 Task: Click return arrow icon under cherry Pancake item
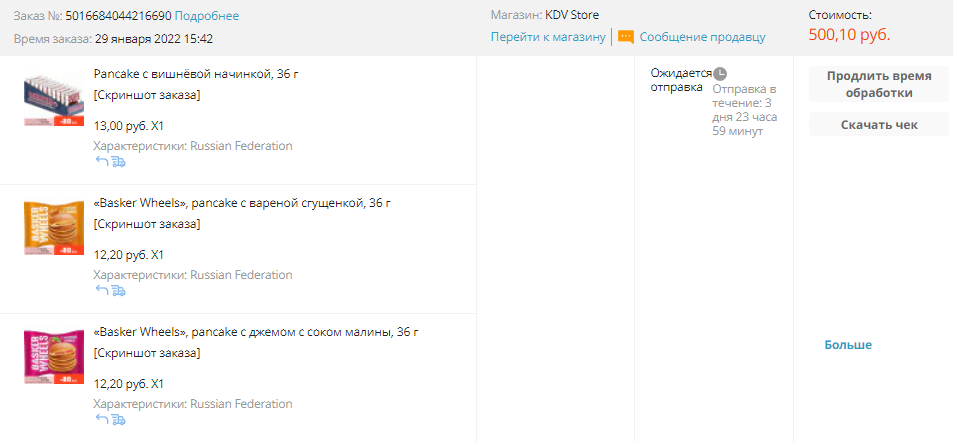(x=102, y=161)
